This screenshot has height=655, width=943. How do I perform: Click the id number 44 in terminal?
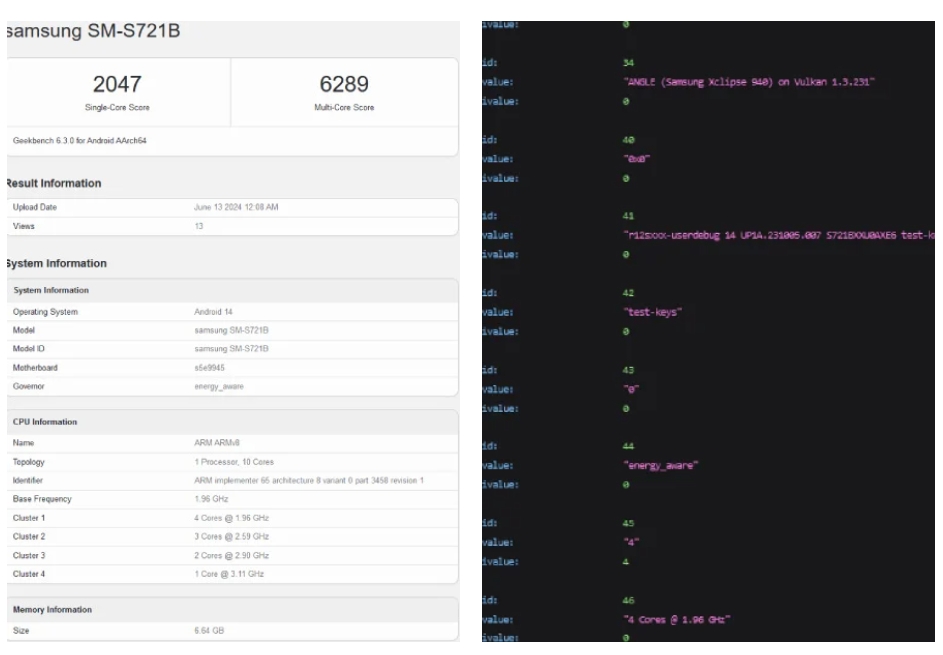628,446
